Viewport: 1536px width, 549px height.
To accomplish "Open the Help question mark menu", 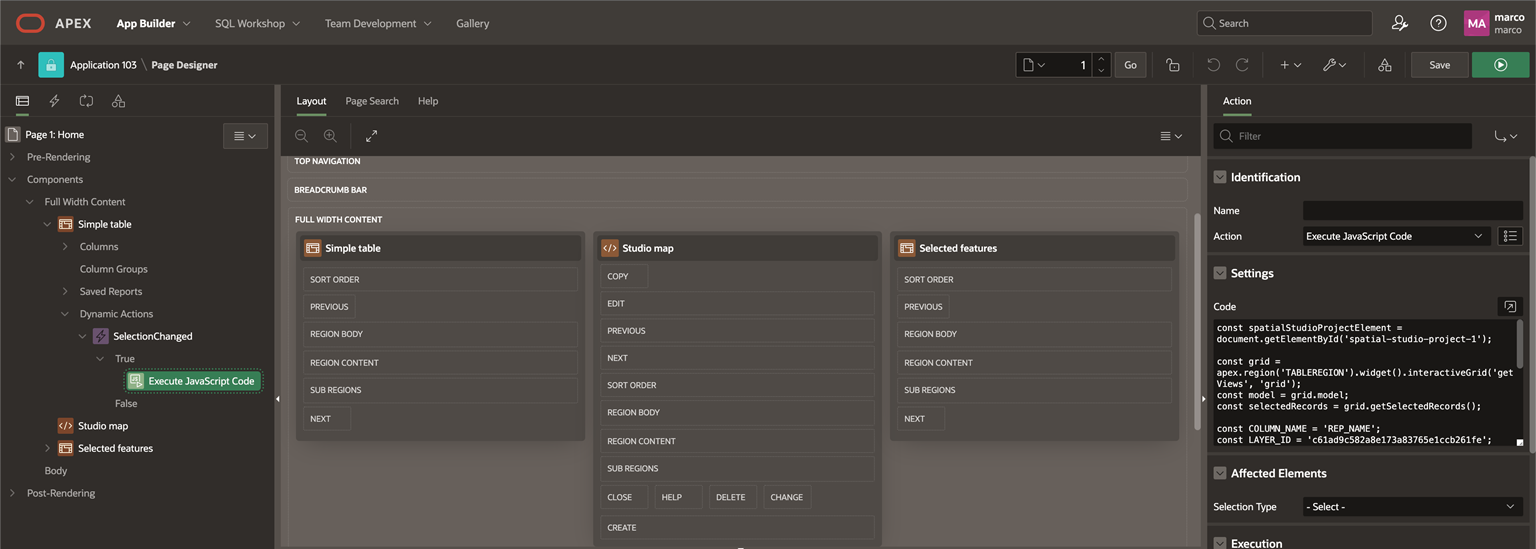I will pos(1438,23).
